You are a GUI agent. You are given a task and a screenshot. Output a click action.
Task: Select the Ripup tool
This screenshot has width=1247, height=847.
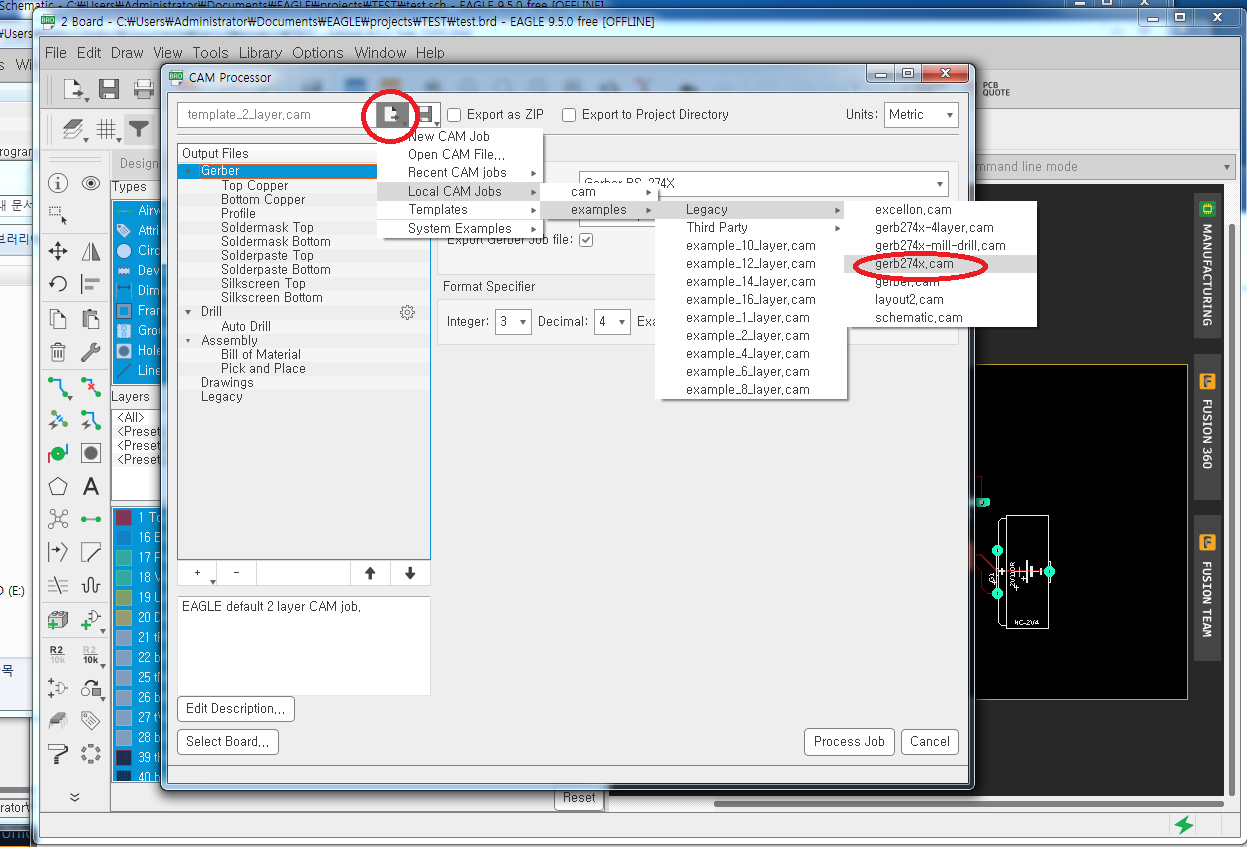click(91, 387)
